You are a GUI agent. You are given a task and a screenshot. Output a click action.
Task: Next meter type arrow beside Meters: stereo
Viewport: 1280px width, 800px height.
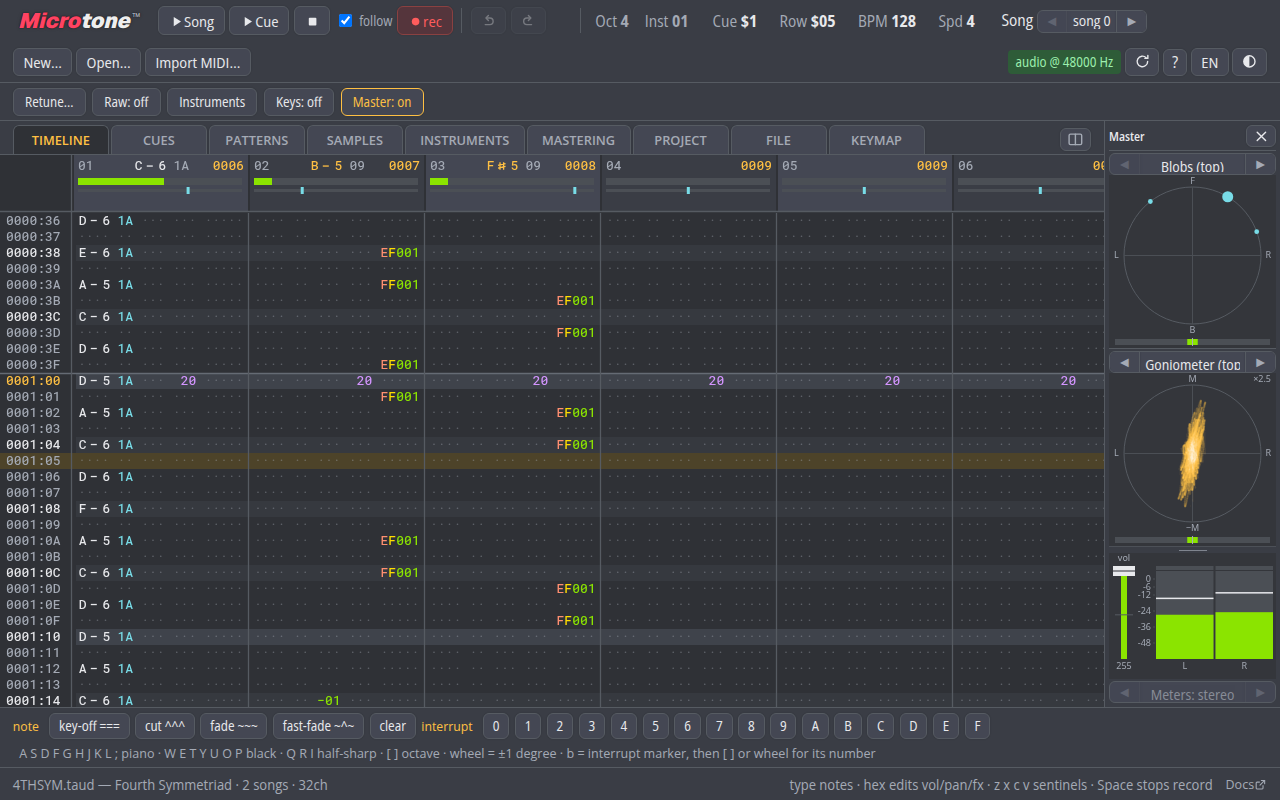[1261, 693]
